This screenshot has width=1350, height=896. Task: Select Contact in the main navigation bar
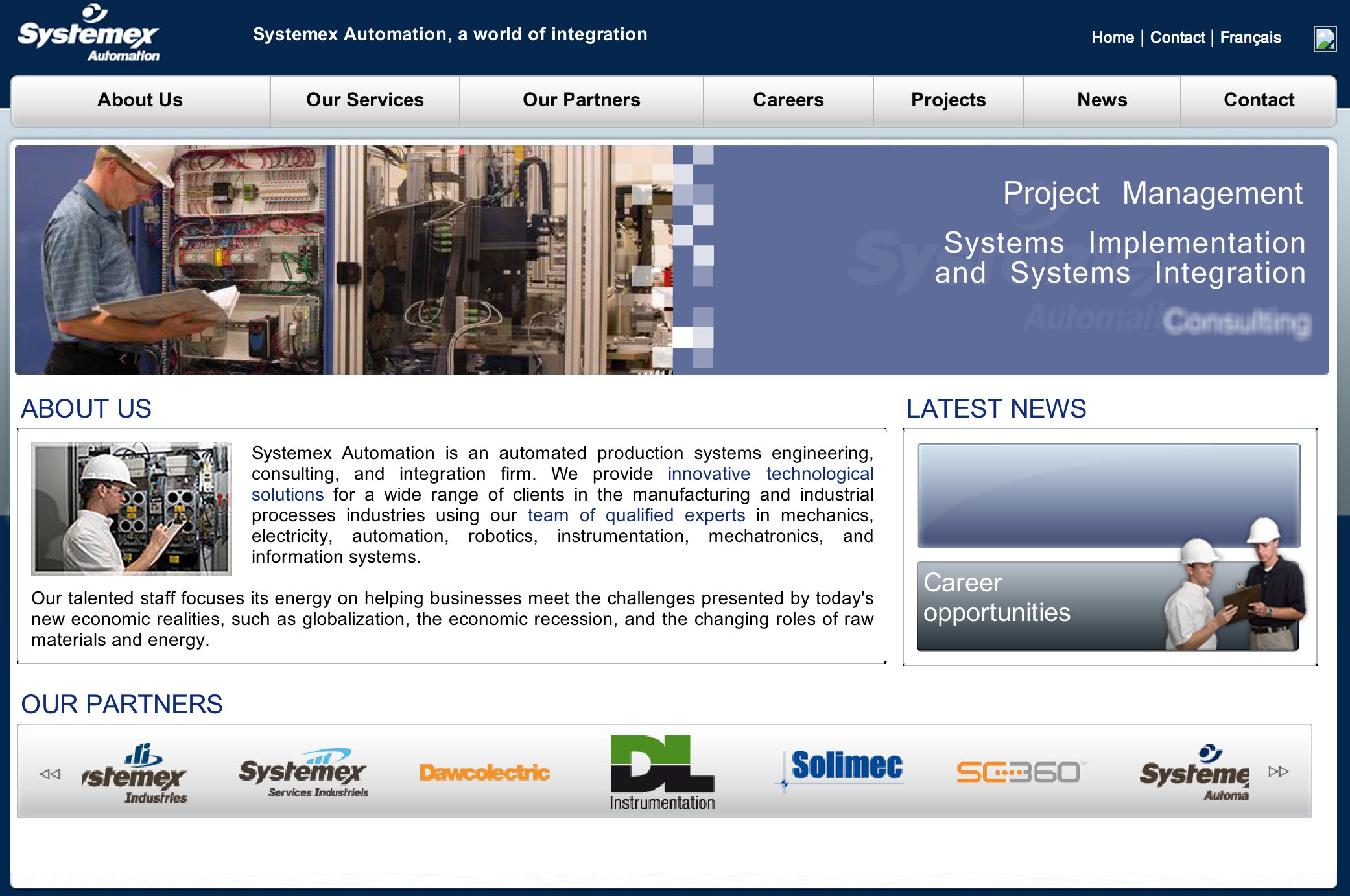point(1259,100)
